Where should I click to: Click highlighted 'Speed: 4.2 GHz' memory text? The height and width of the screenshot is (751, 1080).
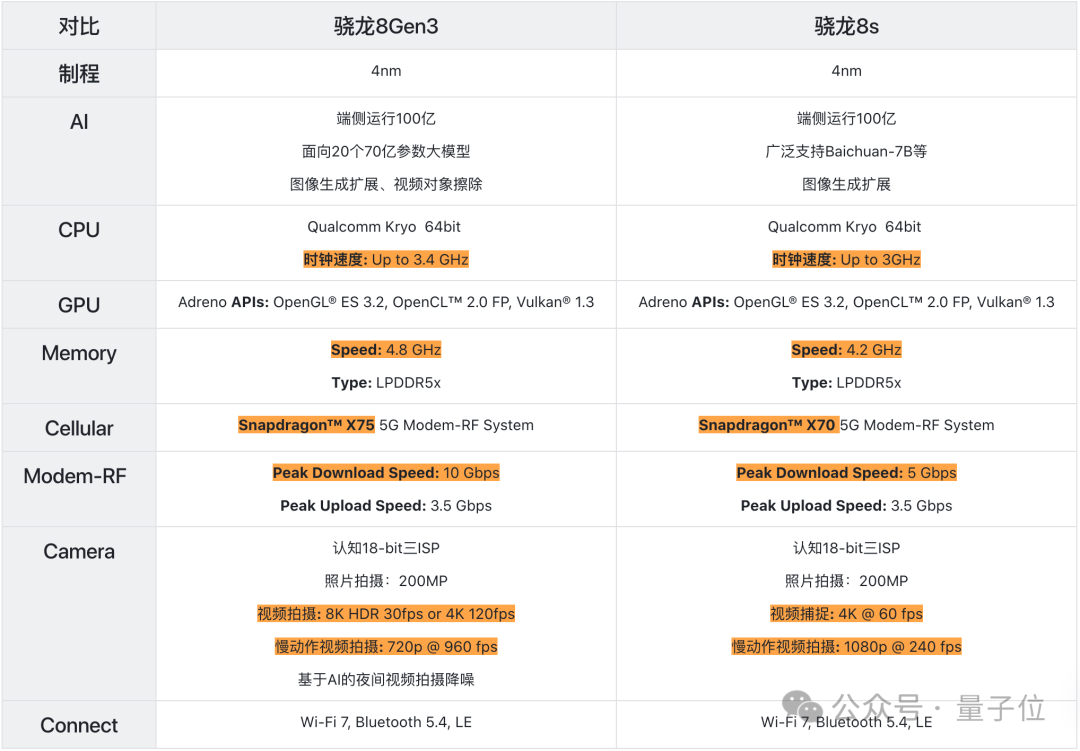click(x=846, y=350)
